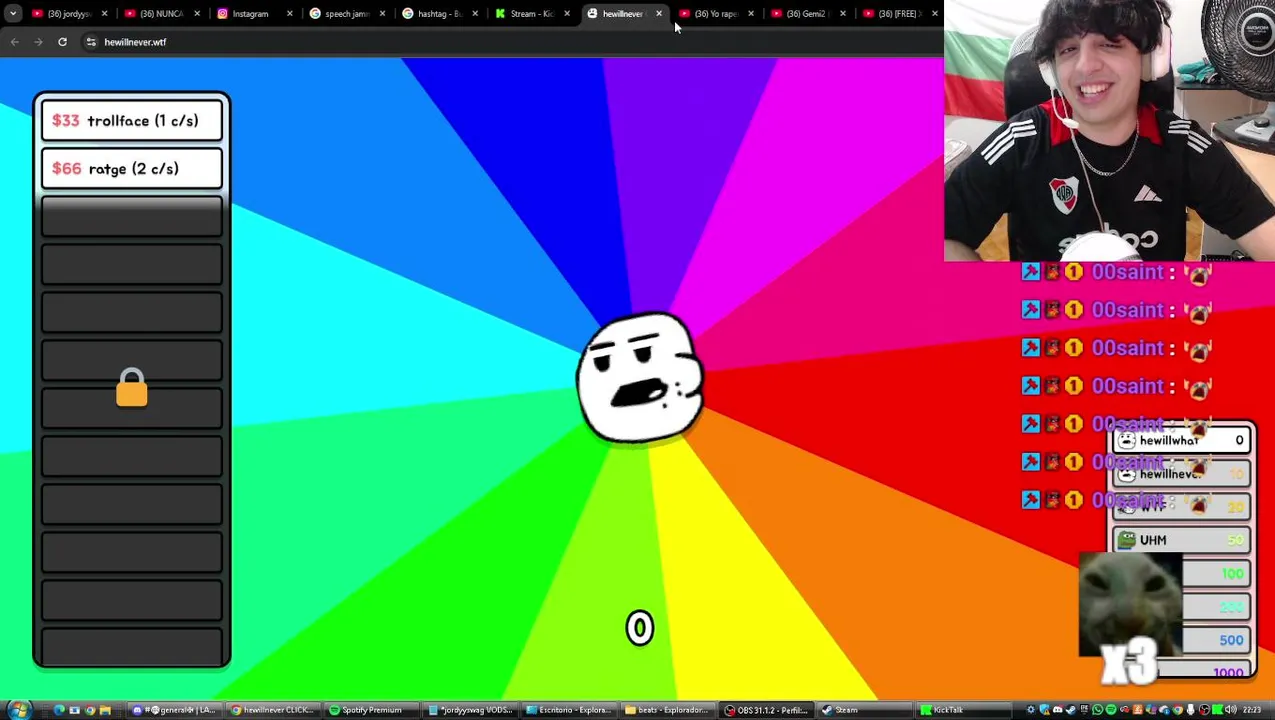The image size is (1275, 720).
Task: Click the score counter showing 0
Action: pos(640,628)
